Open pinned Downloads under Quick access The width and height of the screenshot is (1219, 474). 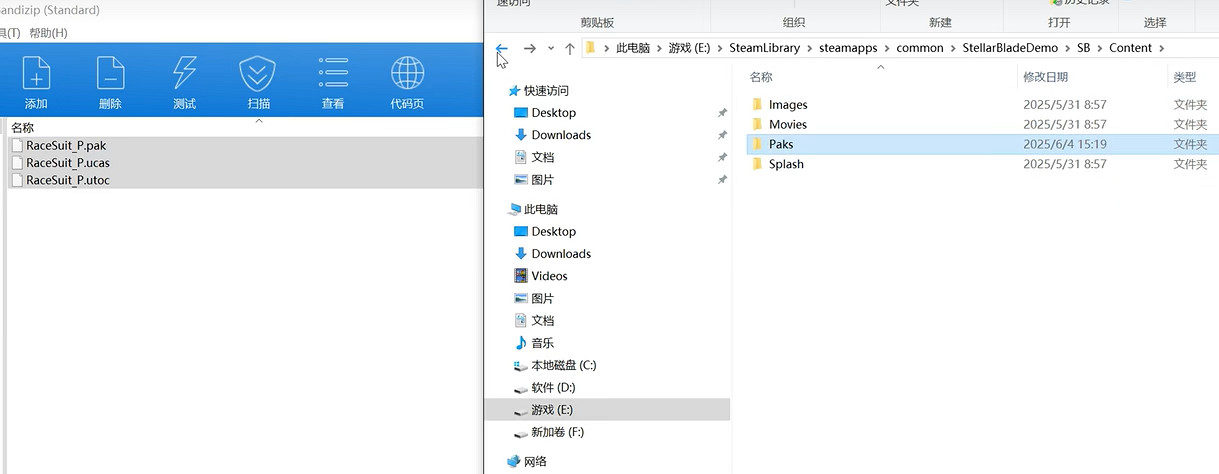(561, 135)
